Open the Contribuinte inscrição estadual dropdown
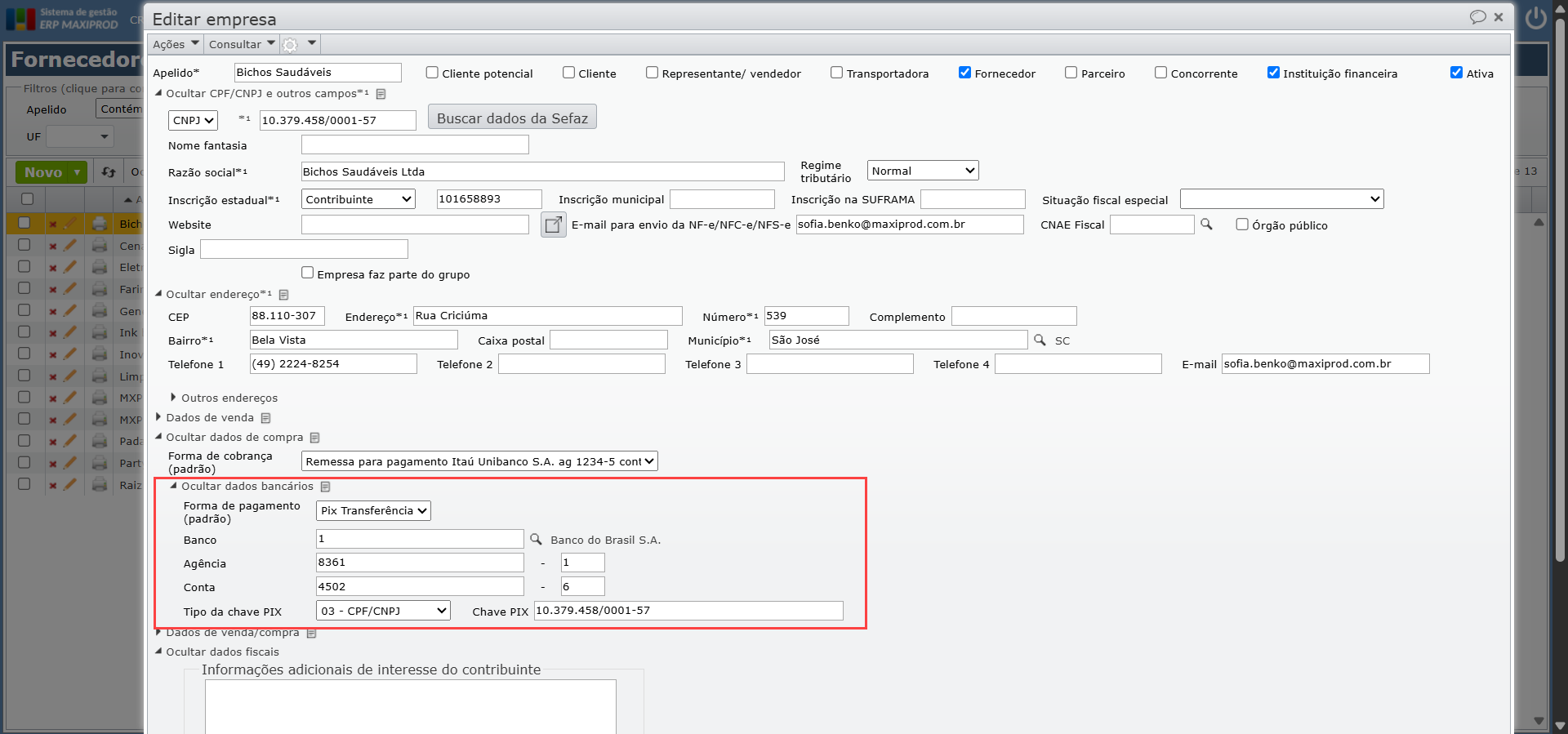This screenshot has width=1568, height=734. tap(359, 199)
